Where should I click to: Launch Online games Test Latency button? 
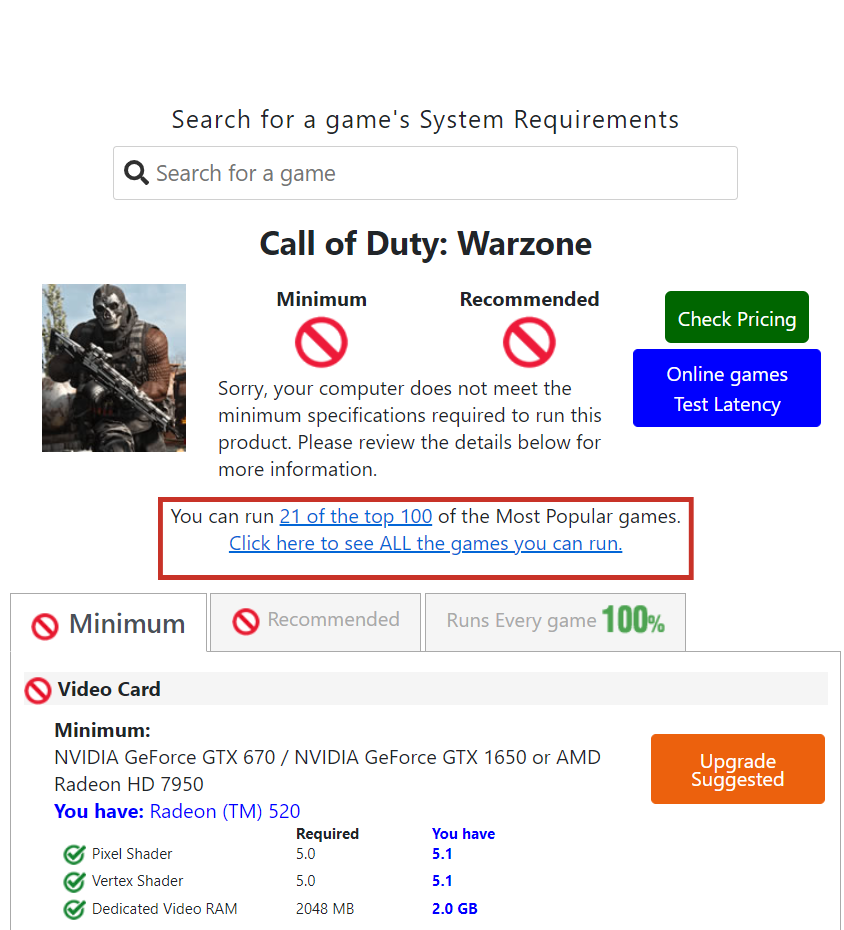[727, 388]
